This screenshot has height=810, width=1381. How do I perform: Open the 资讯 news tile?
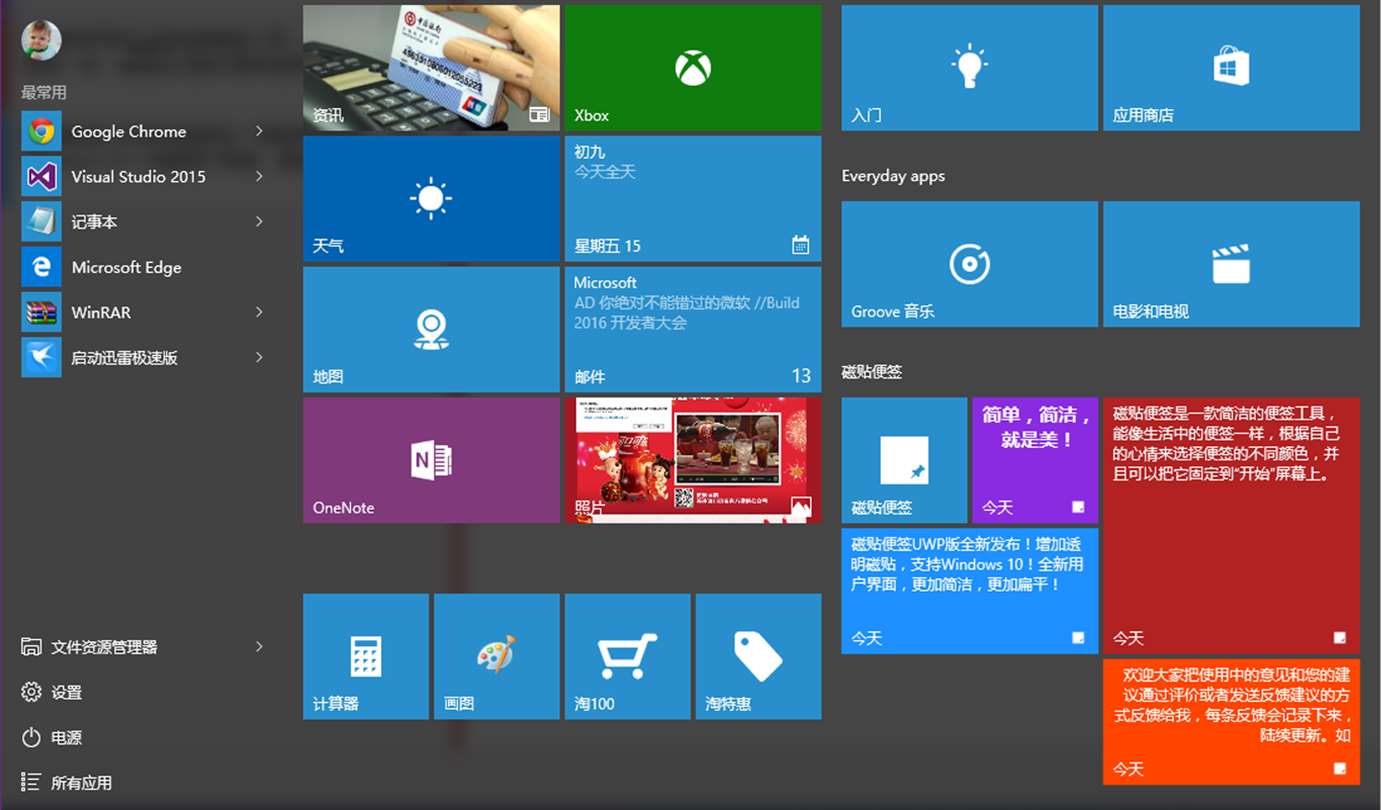pyautogui.click(x=431, y=68)
